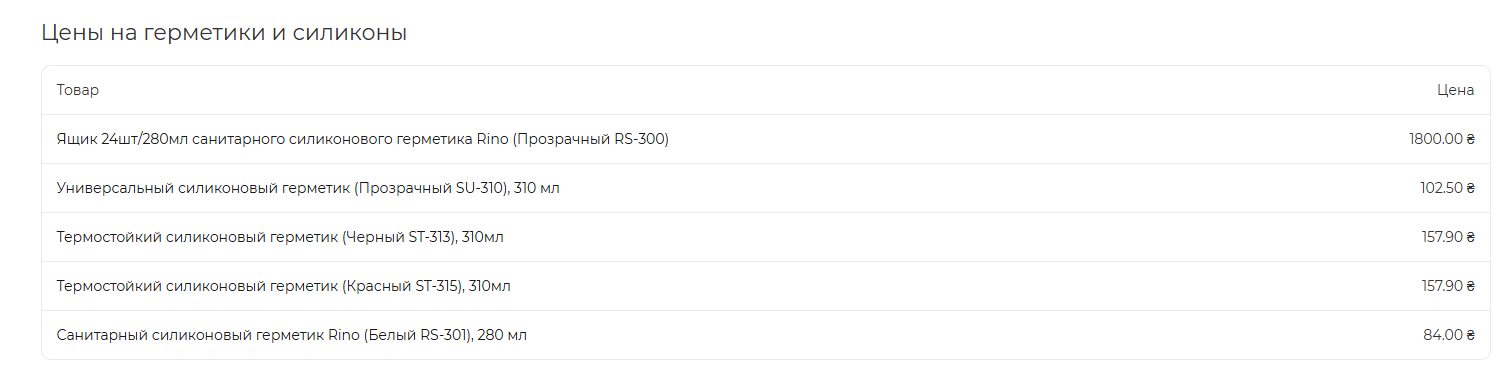Click the 157.90 ₴ price for Красный ST-315
The width and height of the screenshot is (1506, 368).
1448,286
